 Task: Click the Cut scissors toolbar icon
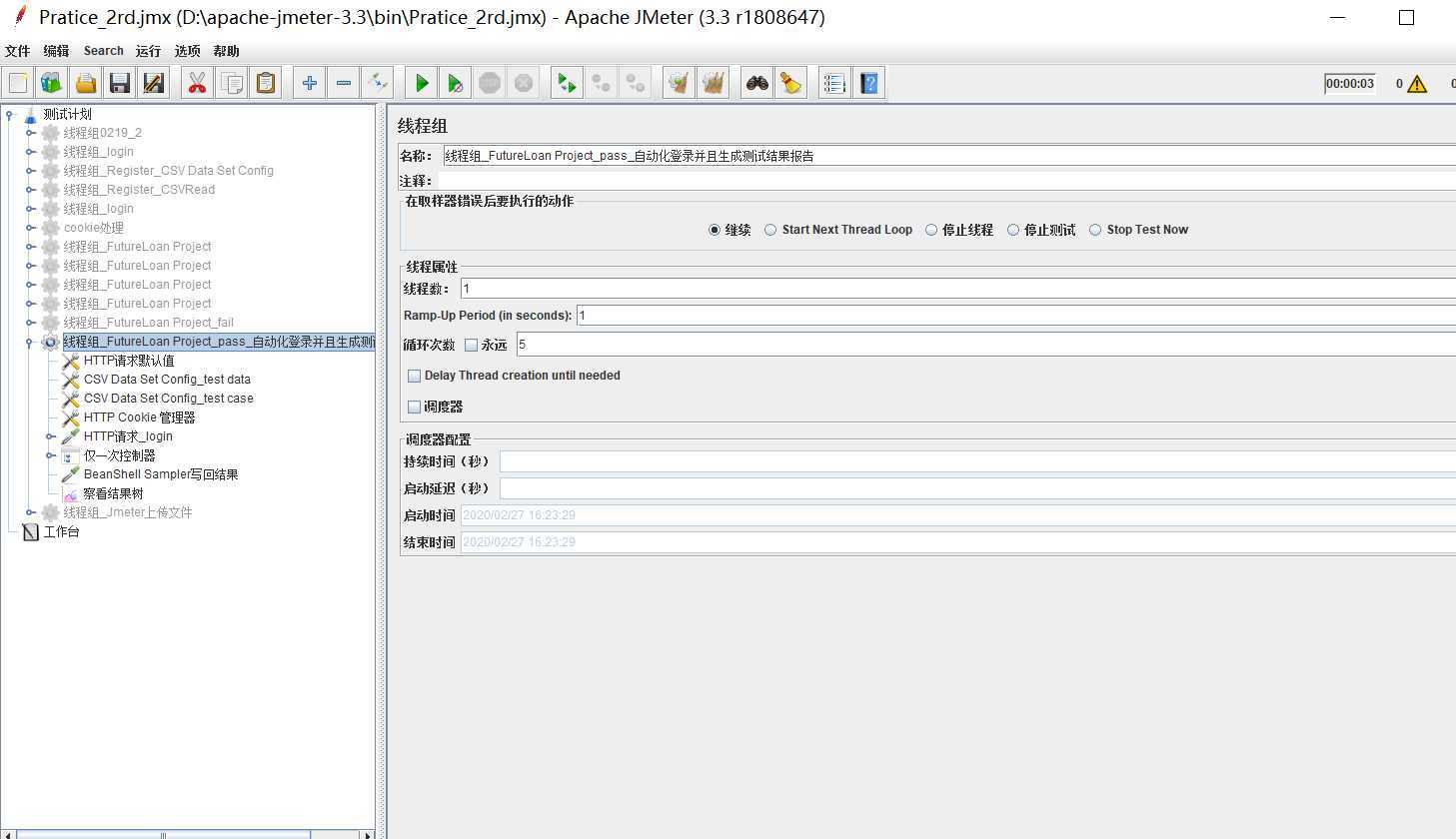(x=197, y=84)
